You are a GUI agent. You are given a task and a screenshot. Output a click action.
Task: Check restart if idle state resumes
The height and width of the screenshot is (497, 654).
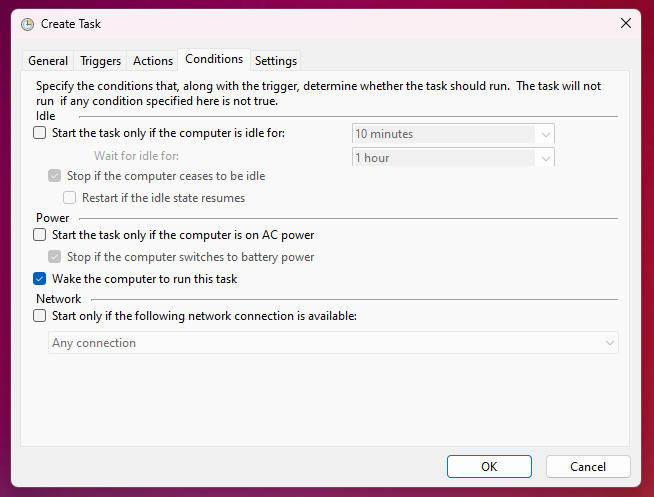pyautogui.click(x=70, y=198)
